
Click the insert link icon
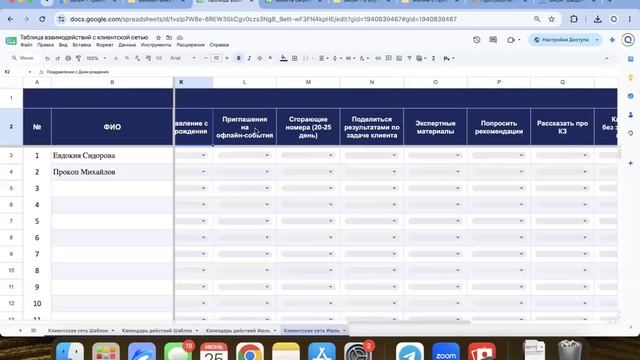pos(378,58)
